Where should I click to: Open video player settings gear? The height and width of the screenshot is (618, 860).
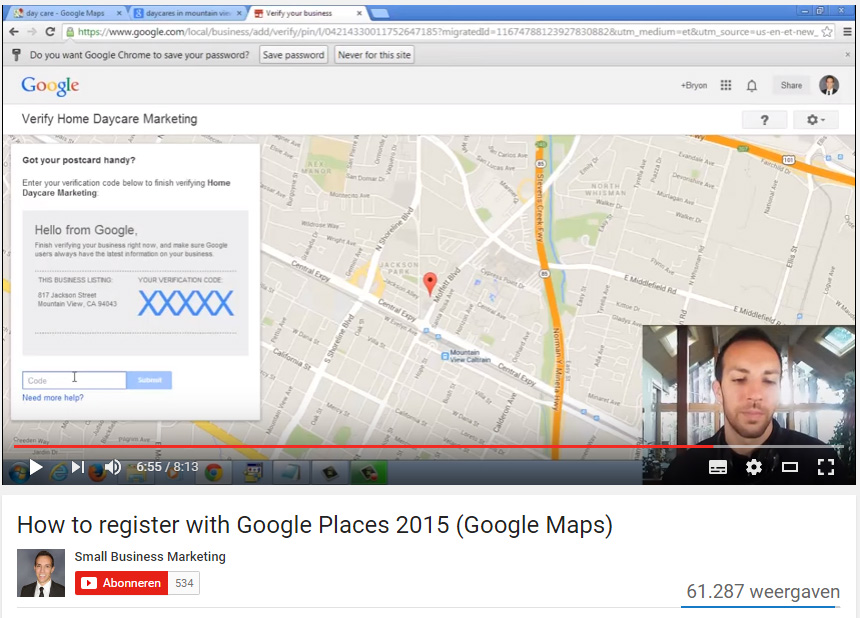click(x=754, y=467)
